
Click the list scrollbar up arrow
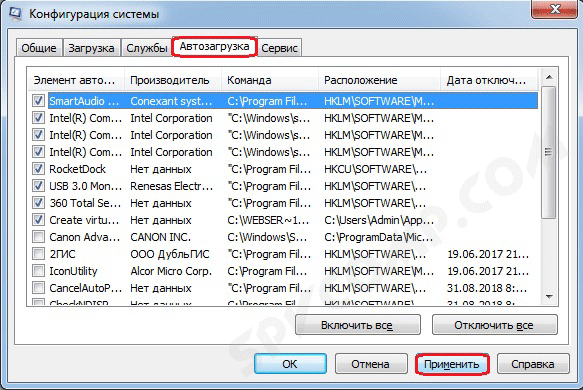[549, 77]
